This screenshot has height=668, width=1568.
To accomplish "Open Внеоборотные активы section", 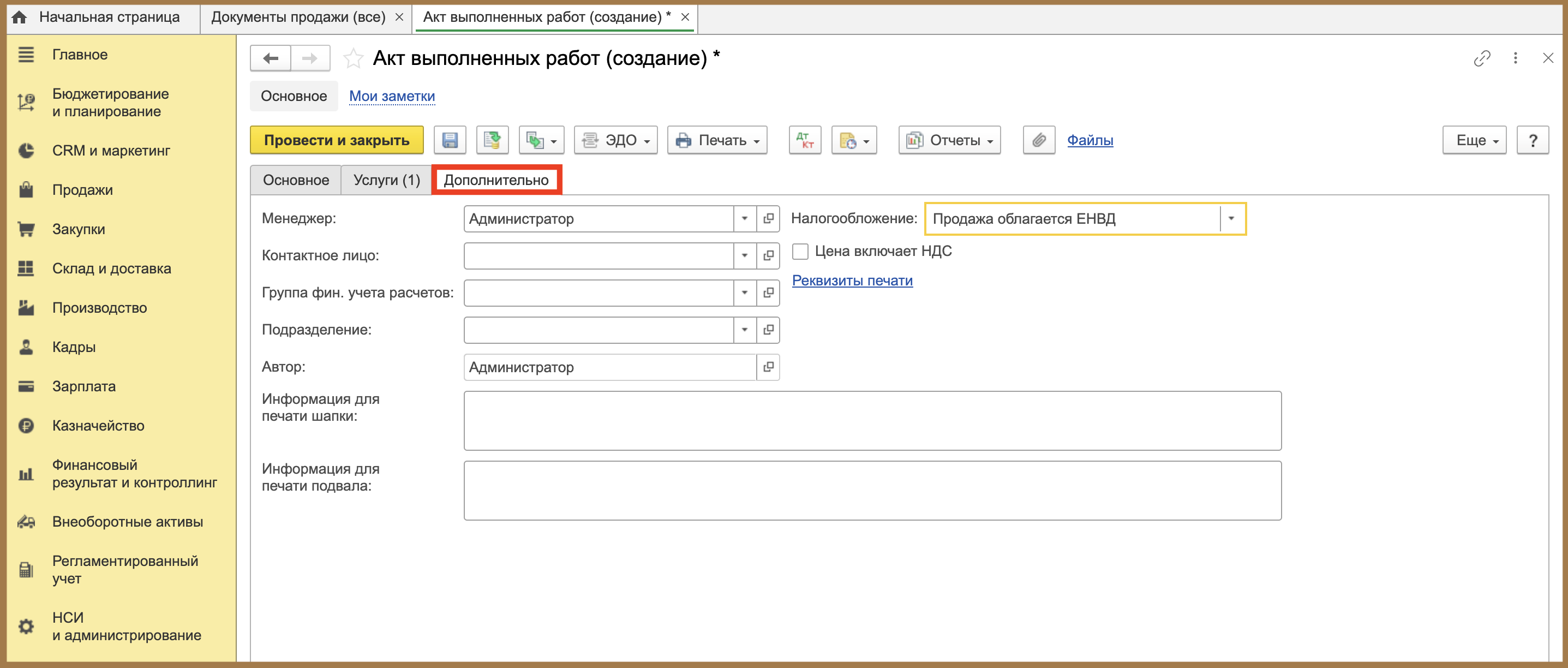I will point(127,522).
